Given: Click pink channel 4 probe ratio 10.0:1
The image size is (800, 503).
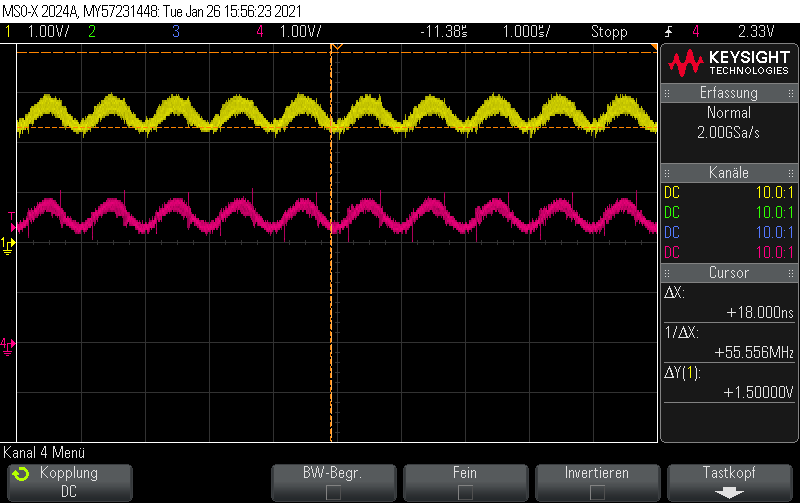Looking at the screenshot, I should (774, 253).
